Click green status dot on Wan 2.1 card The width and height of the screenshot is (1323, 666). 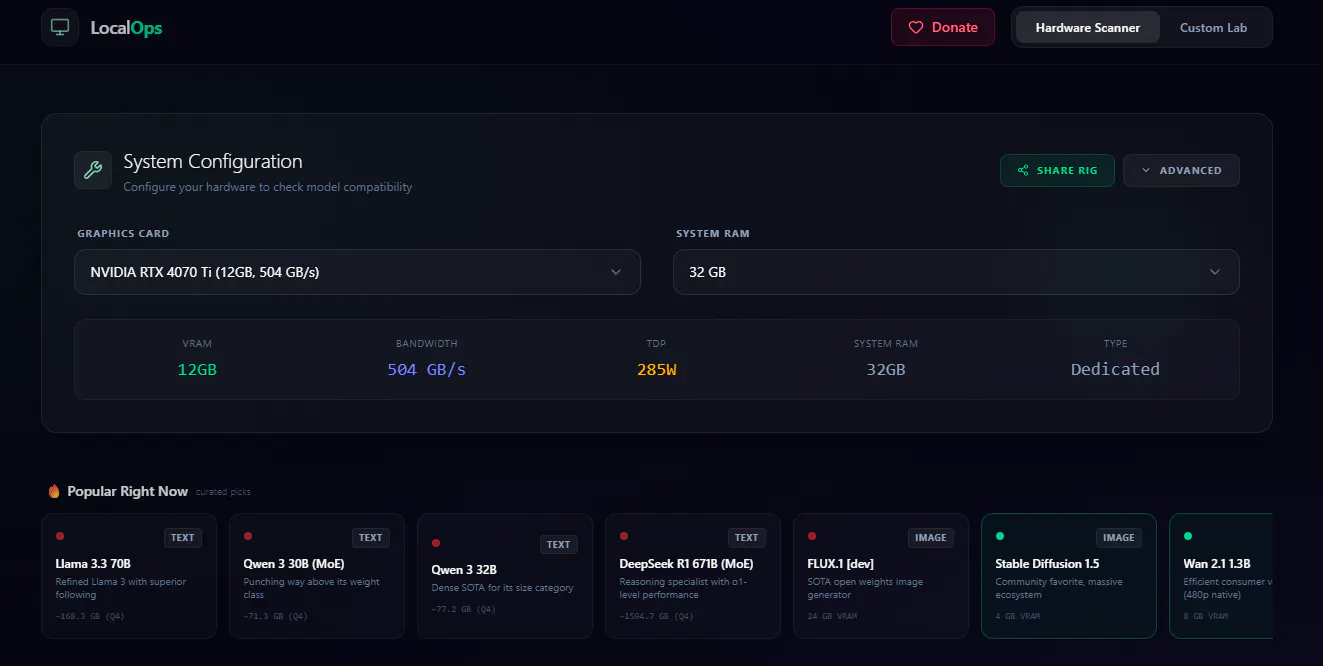[x=1188, y=536]
